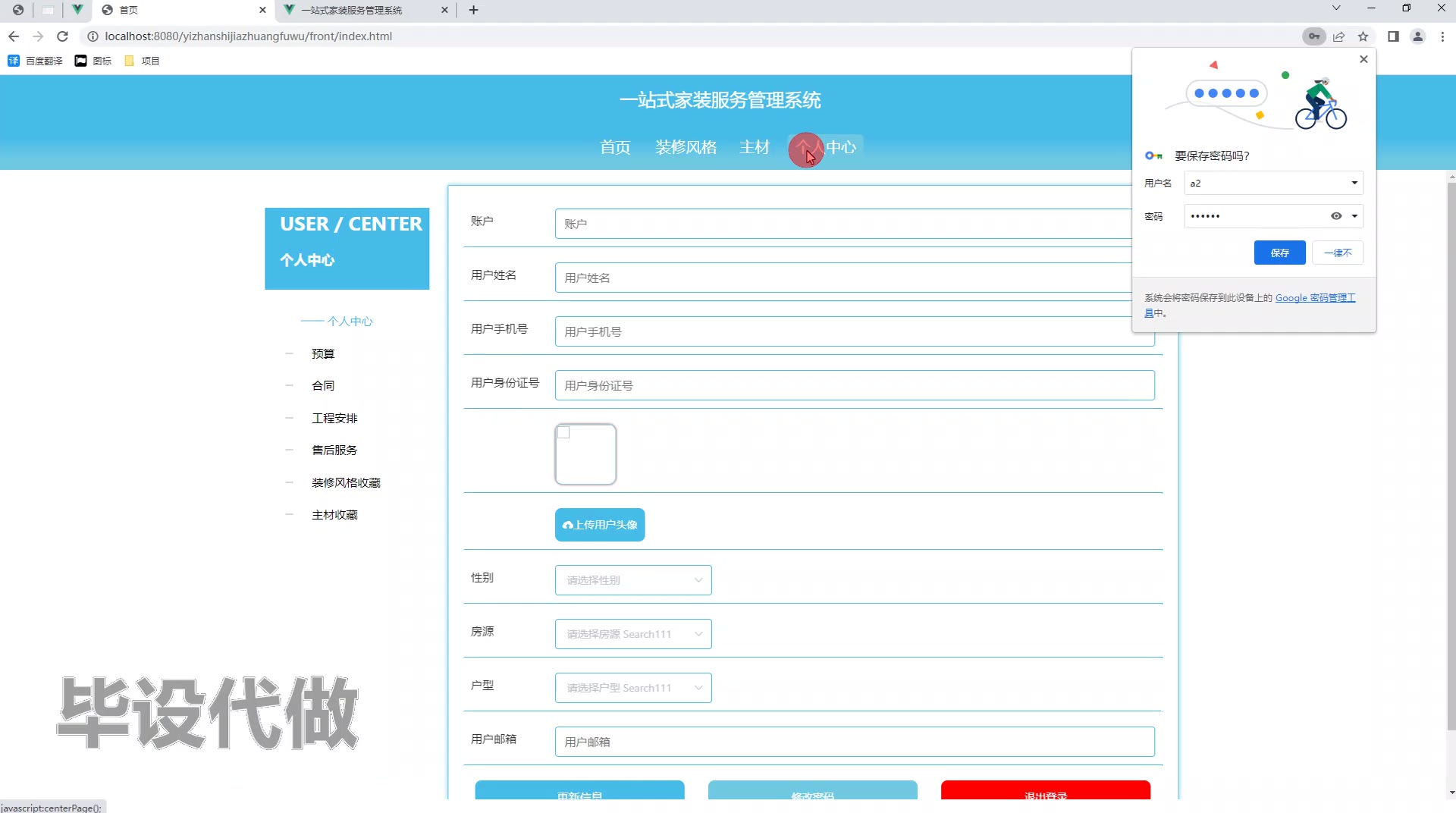Open the 户型 selection dropdown
Screen dimensions: 1456x813
point(632,688)
